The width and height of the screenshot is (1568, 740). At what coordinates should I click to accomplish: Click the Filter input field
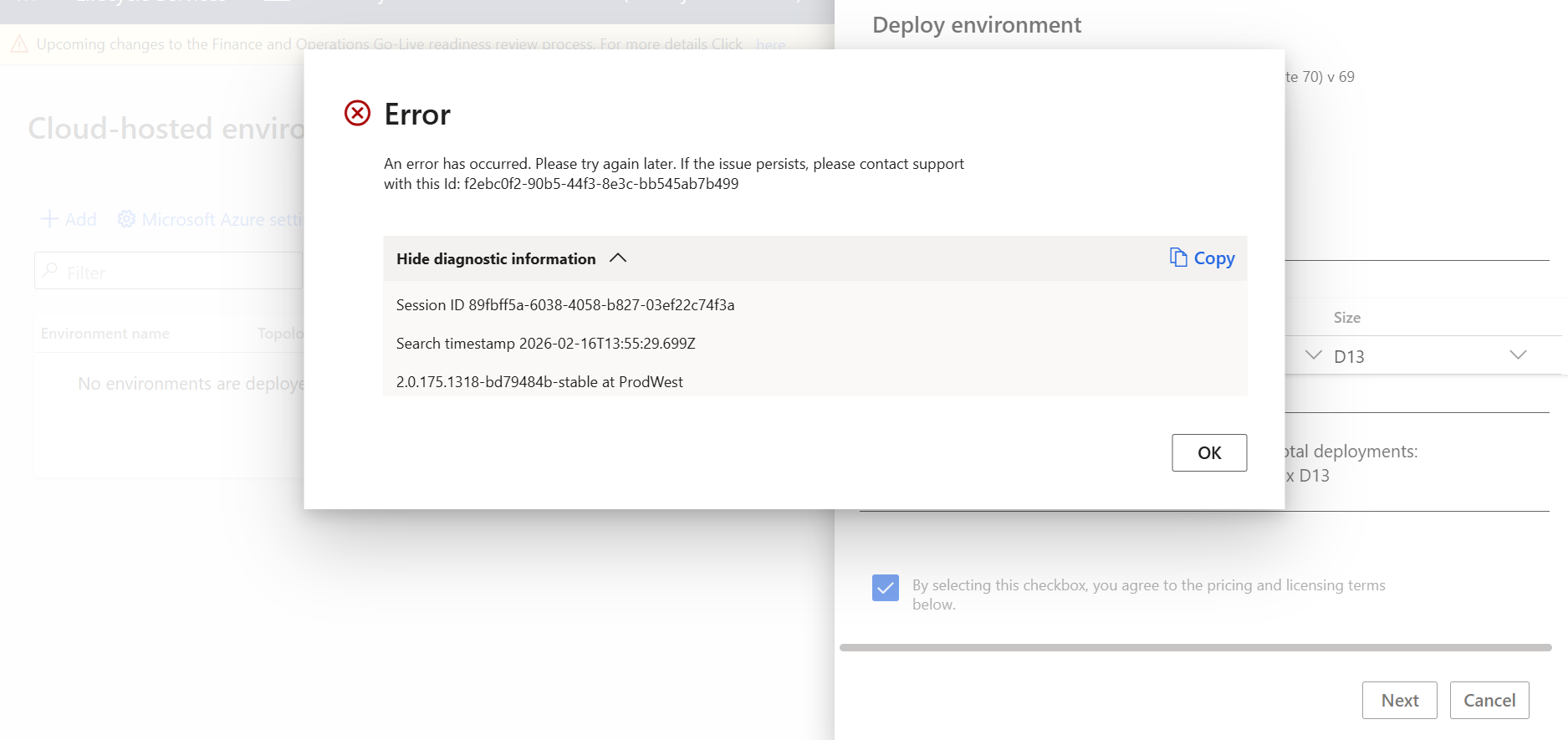point(168,271)
